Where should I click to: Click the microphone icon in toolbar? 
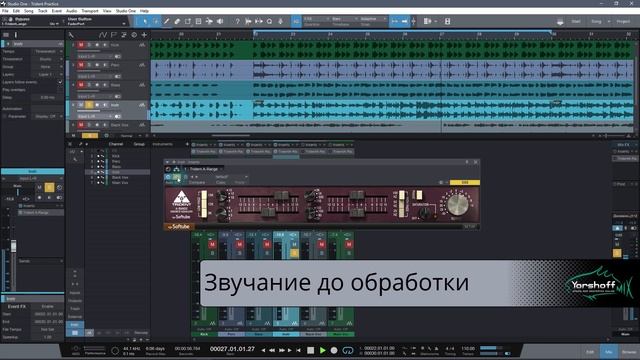coord(280,21)
